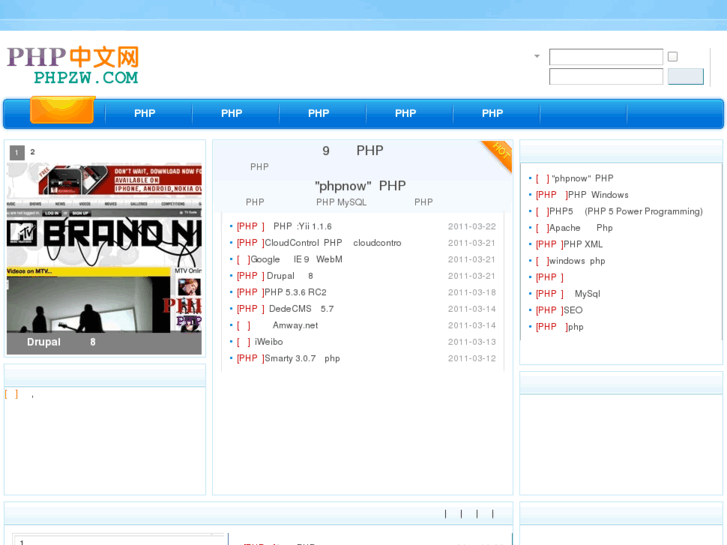727x545 pixels.
Task: Open the Google IE 9 WebM article
Action: [297, 259]
